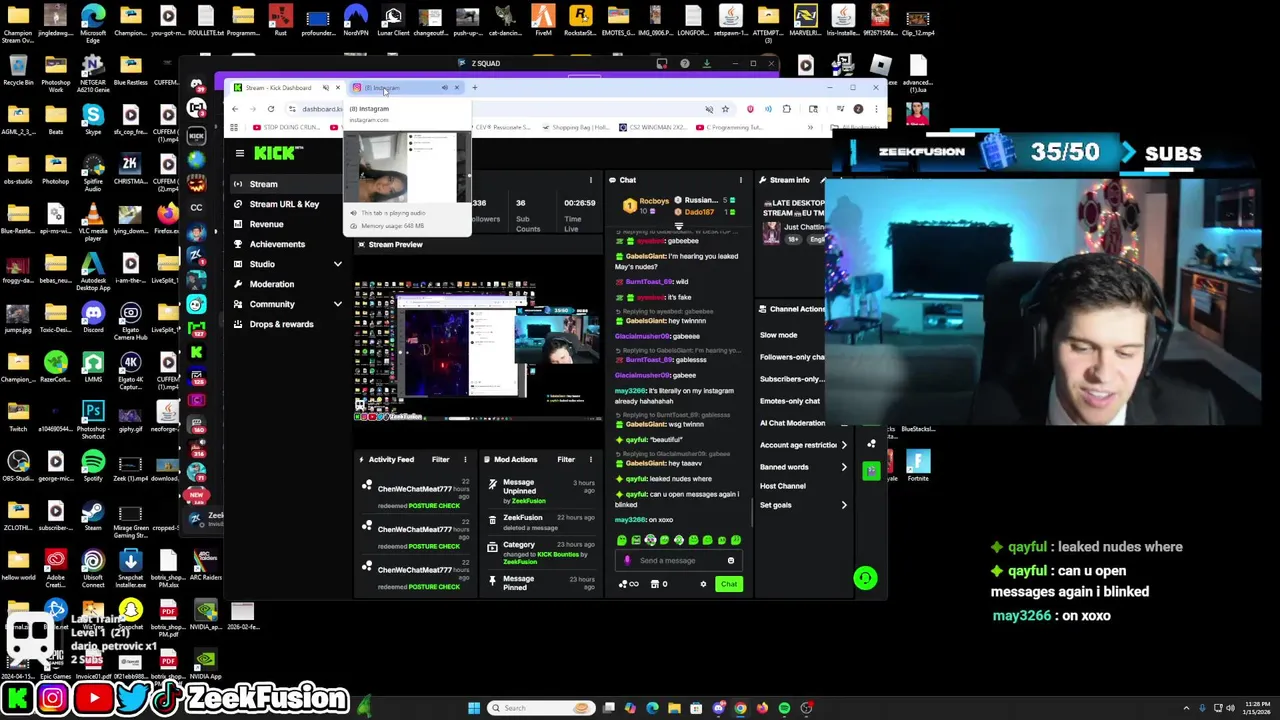Open Spotify on taskbar

[784, 708]
